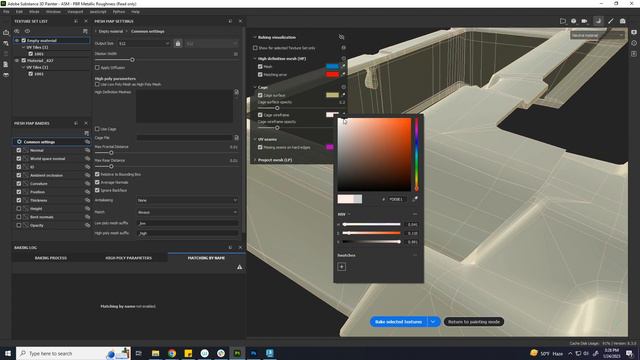
Task: Collapse the Cage section
Action: point(255,87)
